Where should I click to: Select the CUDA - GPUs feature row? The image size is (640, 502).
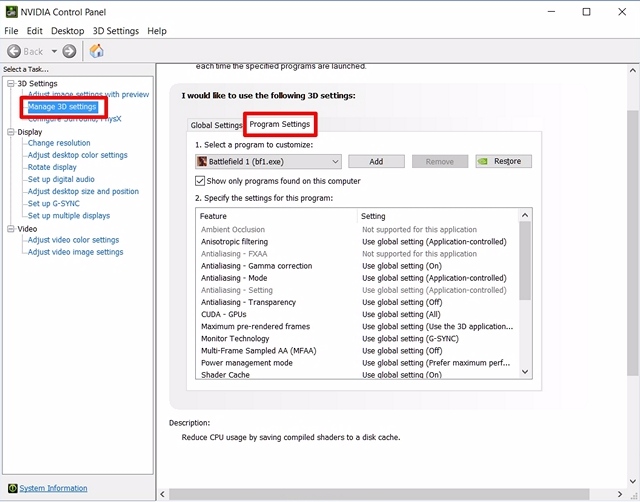coord(358,315)
